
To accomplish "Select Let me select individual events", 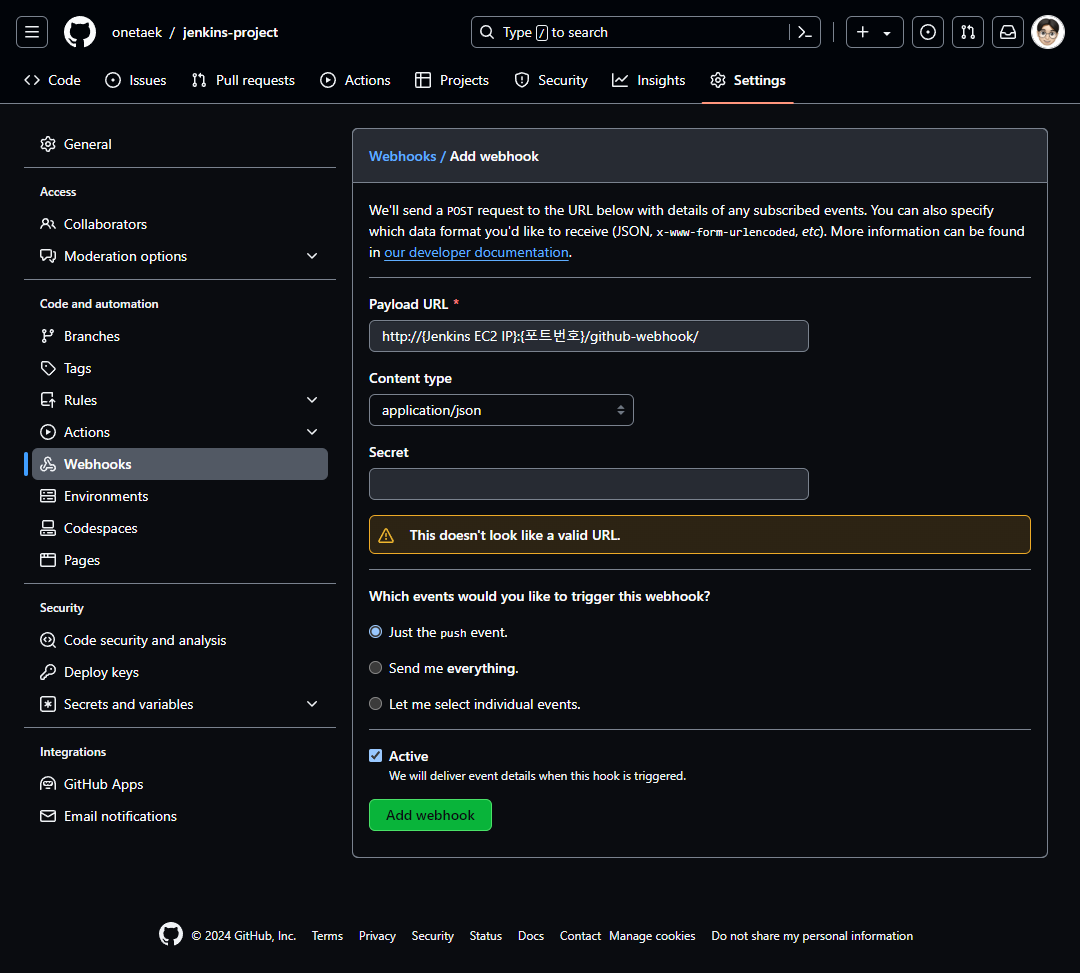I will click(375, 704).
